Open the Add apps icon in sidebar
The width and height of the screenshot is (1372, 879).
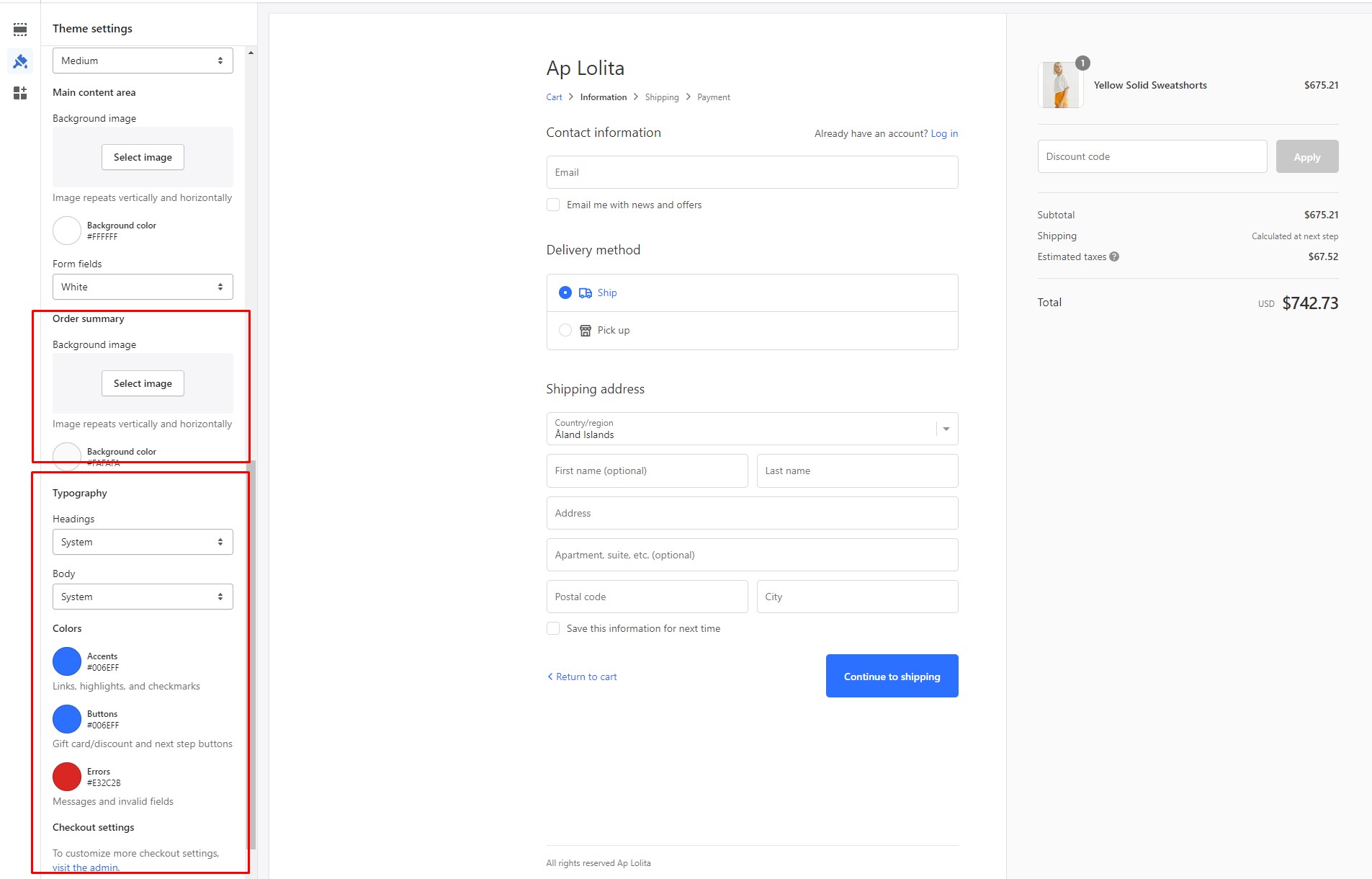coord(20,93)
